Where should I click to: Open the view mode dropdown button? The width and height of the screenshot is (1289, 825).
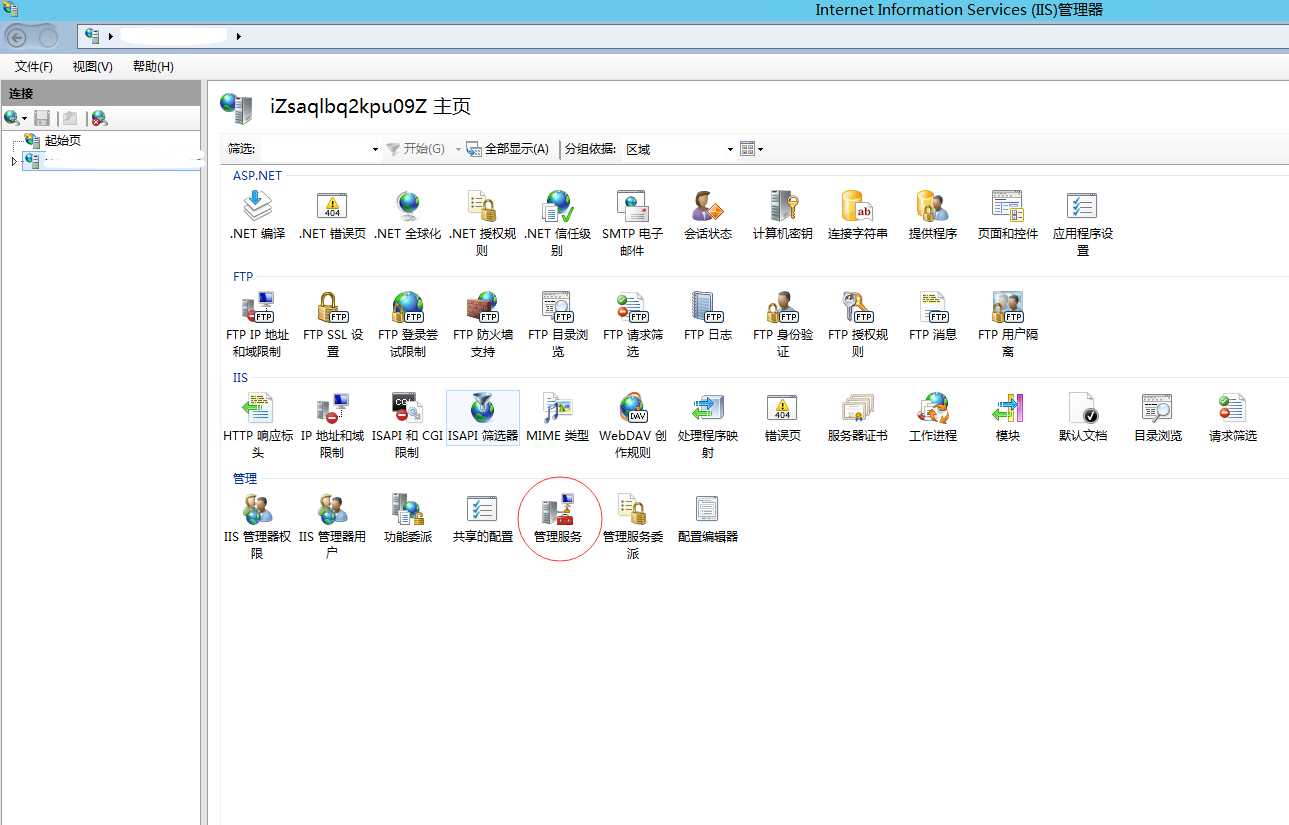pyautogui.click(x=751, y=149)
